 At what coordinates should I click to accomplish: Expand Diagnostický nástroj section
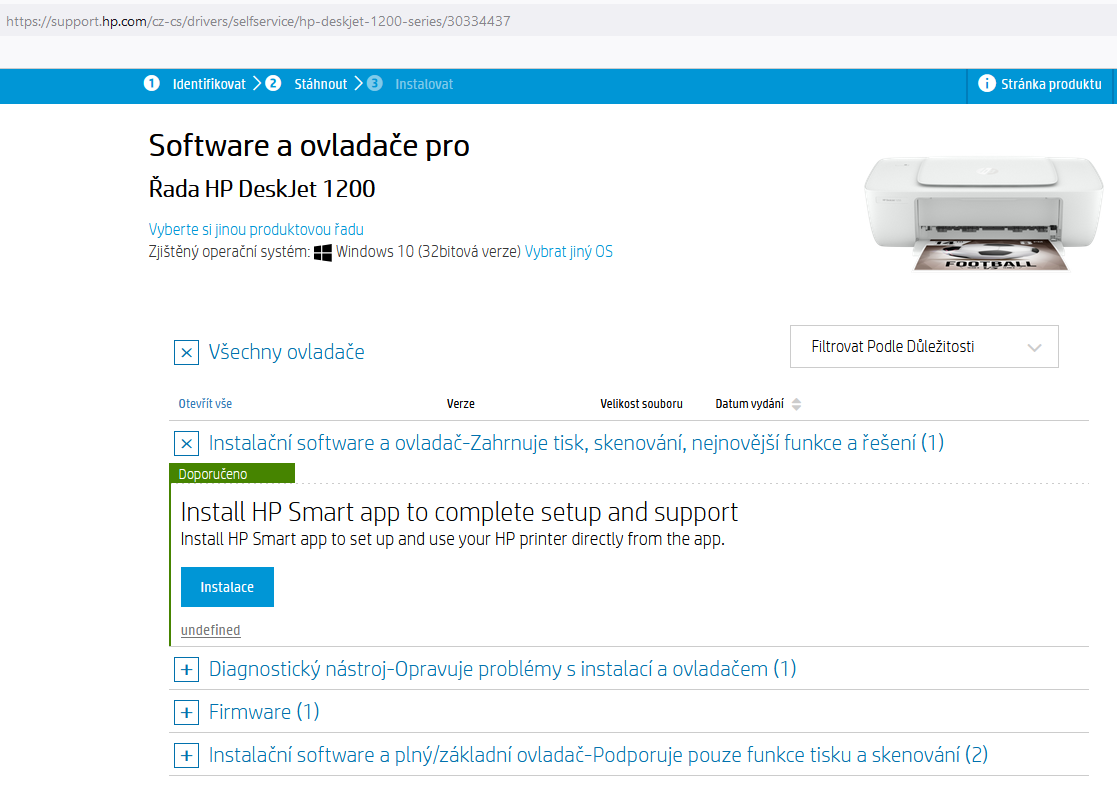tap(186, 669)
